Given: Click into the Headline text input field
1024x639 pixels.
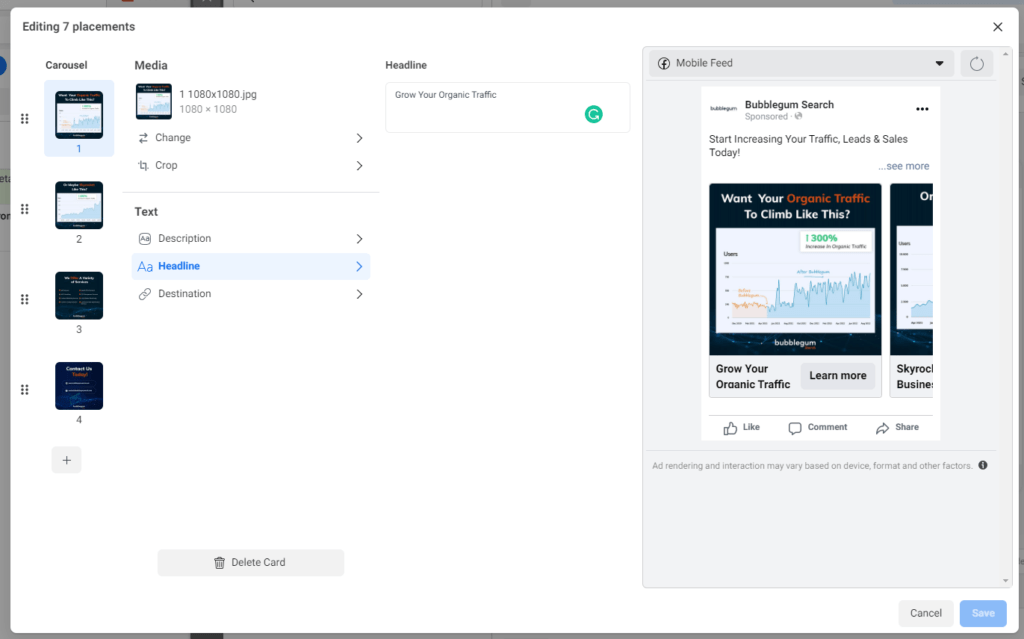Looking at the screenshot, I should 507,107.
